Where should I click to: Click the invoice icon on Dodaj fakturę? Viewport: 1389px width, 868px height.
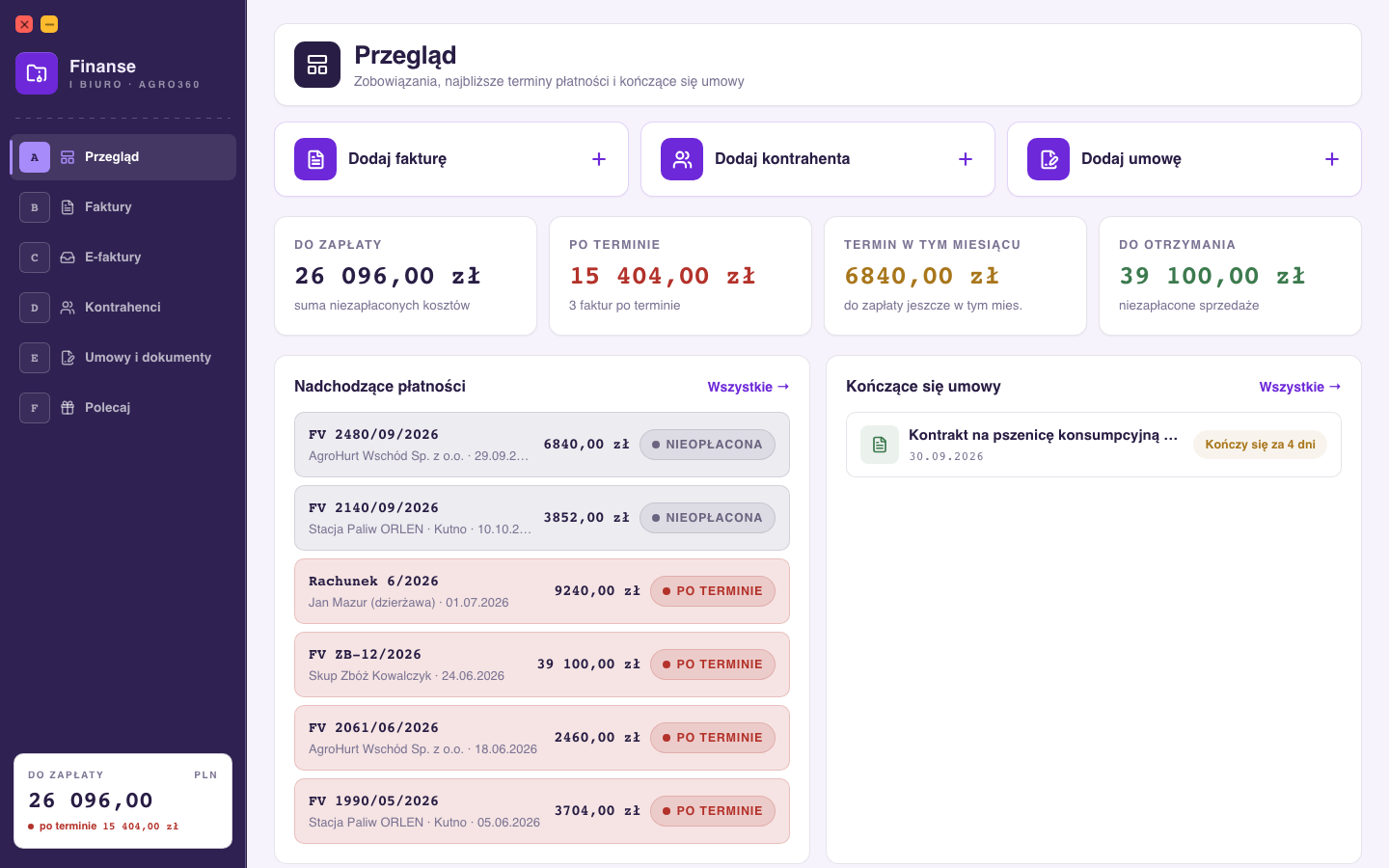tap(315, 159)
